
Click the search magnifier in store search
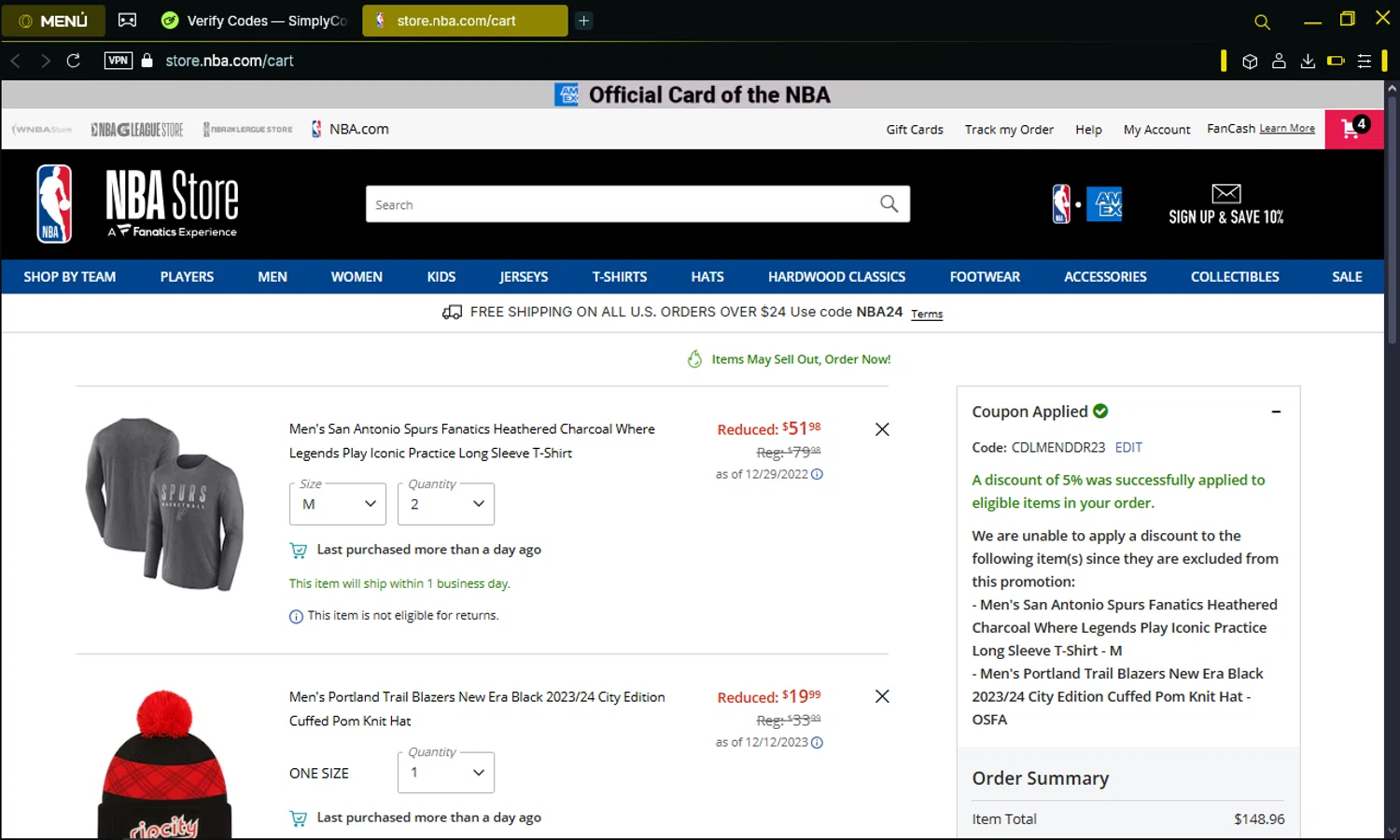tap(889, 203)
